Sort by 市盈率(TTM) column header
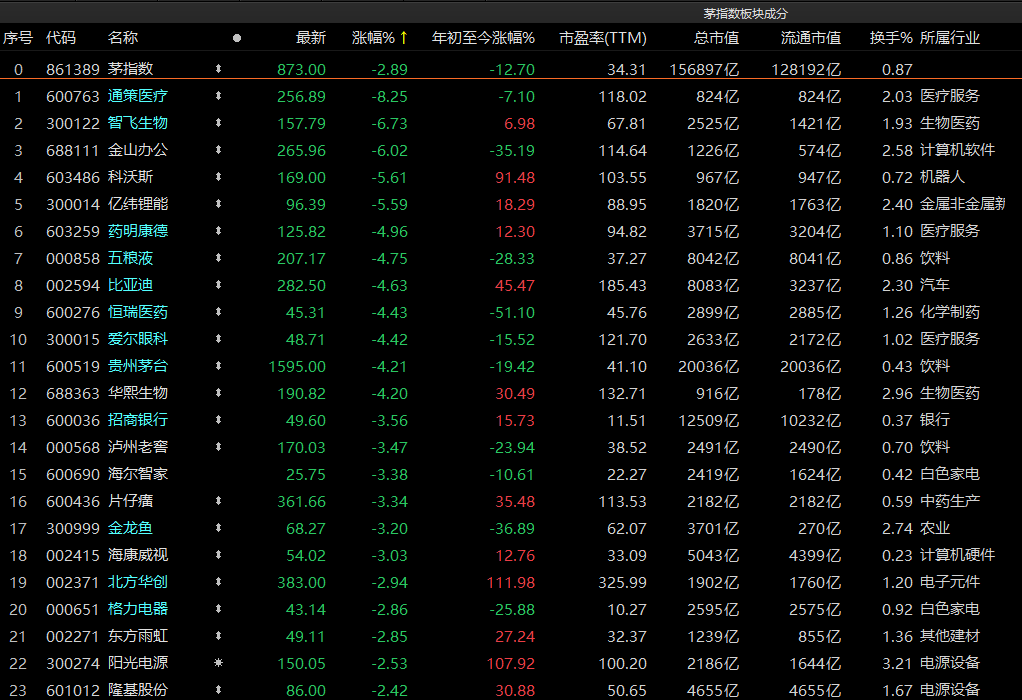 coord(603,38)
